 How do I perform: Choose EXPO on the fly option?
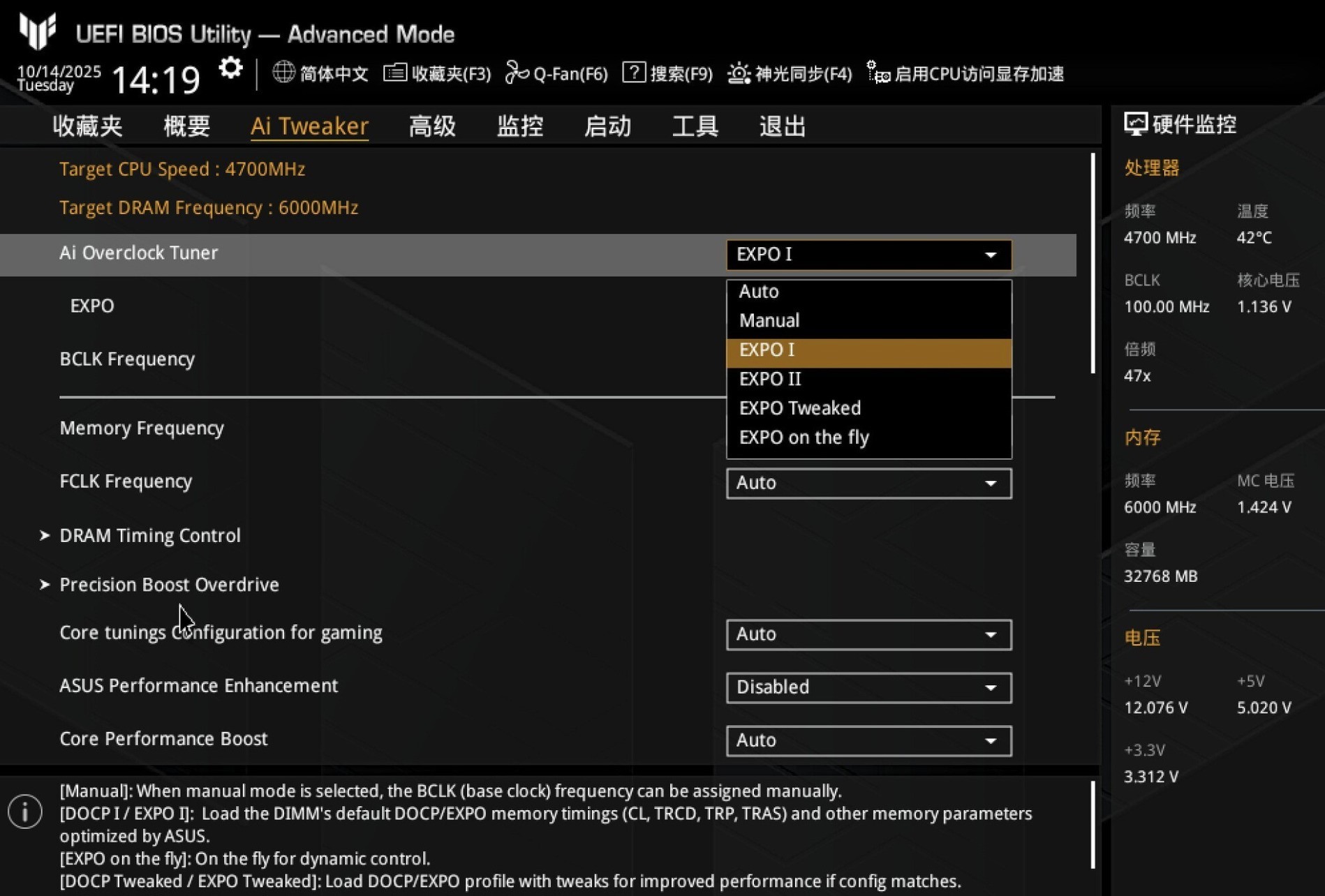804,438
